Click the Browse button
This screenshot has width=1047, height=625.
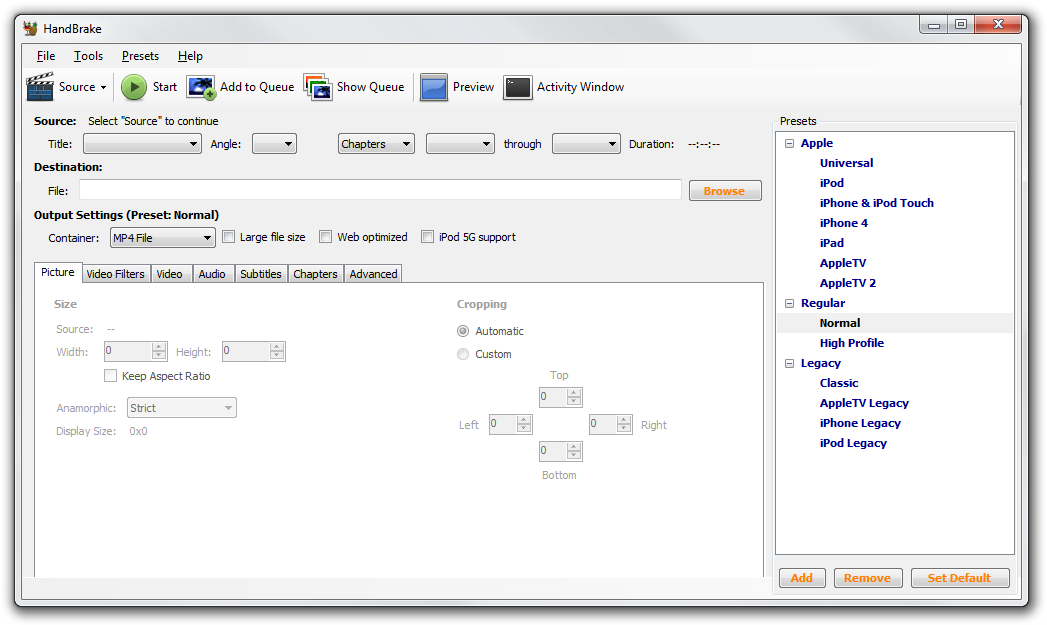[724, 191]
